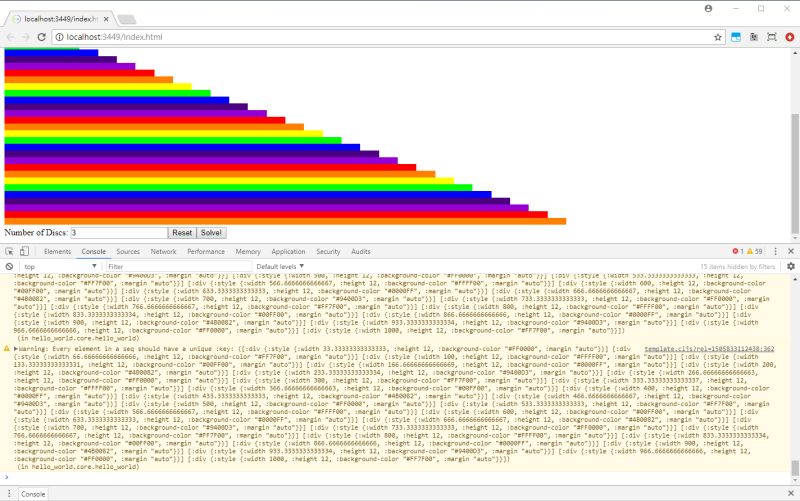View site information icon in the address bar

coord(59,37)
